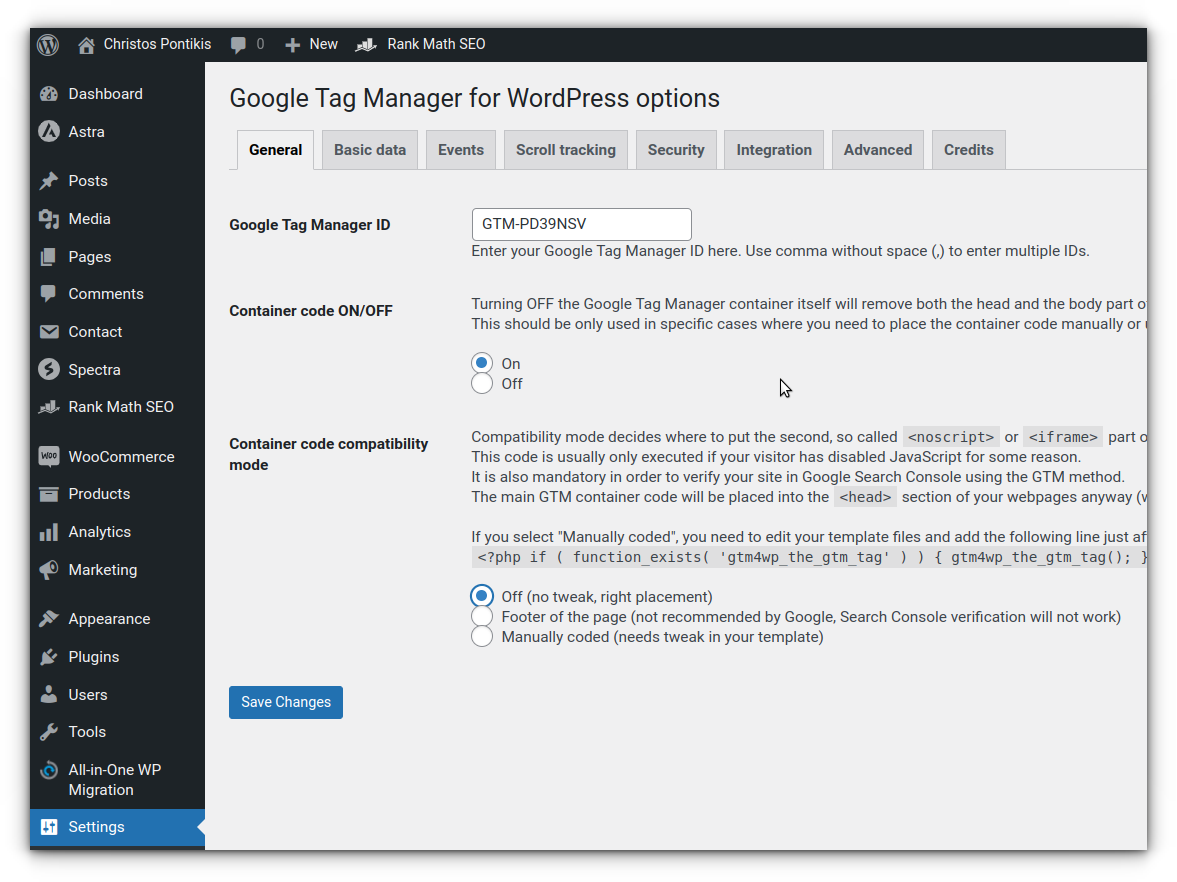Click the All-in-One WP Migration icon
The height and width of the screenshot is (882, 1177).
point(49,770)
